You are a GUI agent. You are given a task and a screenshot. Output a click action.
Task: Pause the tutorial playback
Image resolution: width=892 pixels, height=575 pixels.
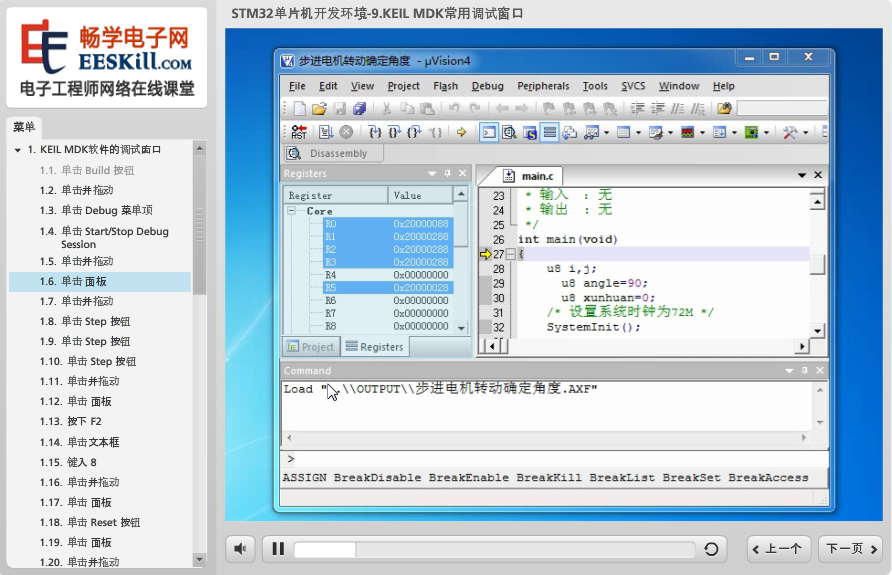pyautogui.click(x=278, y=549)
